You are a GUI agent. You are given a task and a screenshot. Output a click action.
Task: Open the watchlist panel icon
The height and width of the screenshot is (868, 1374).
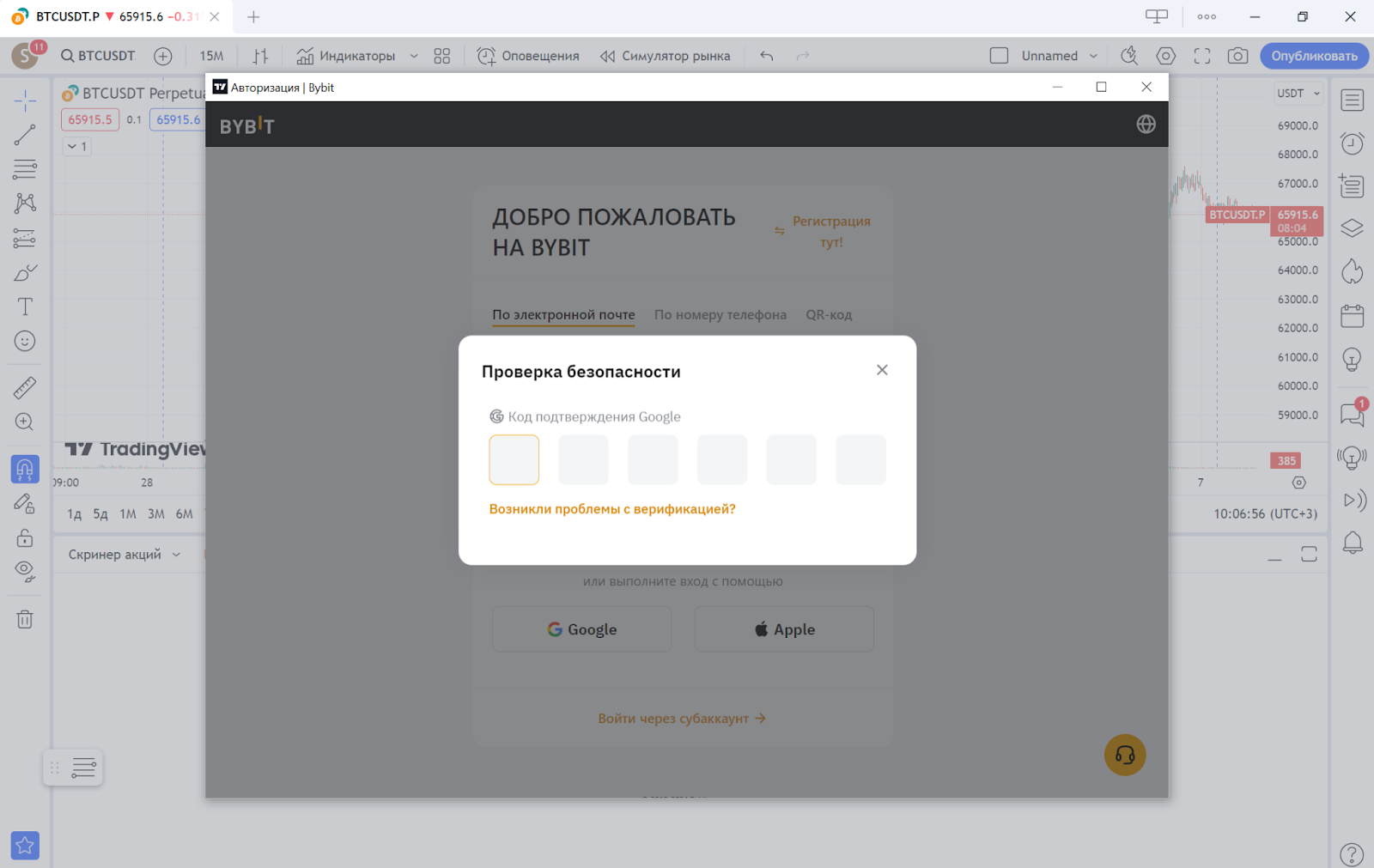click(x=1353, y=100)
